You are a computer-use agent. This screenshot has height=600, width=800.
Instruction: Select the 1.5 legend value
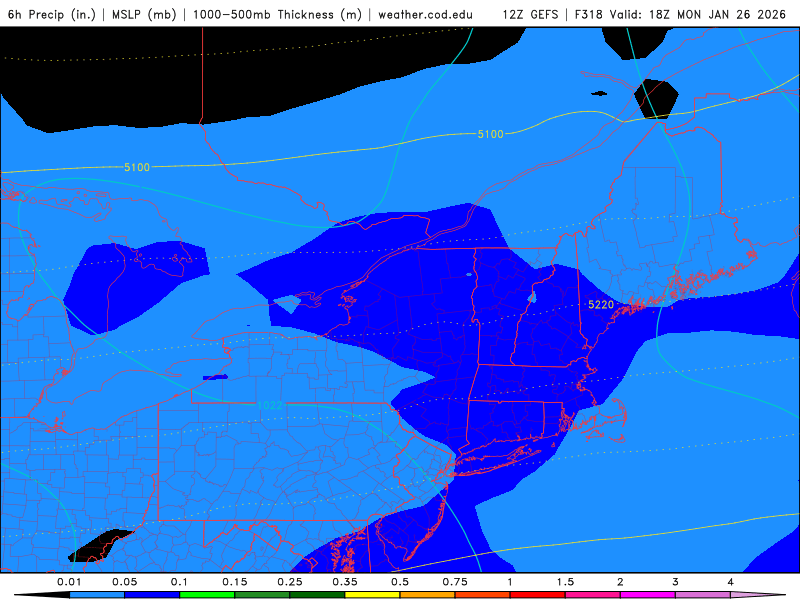tap(565, 582)
